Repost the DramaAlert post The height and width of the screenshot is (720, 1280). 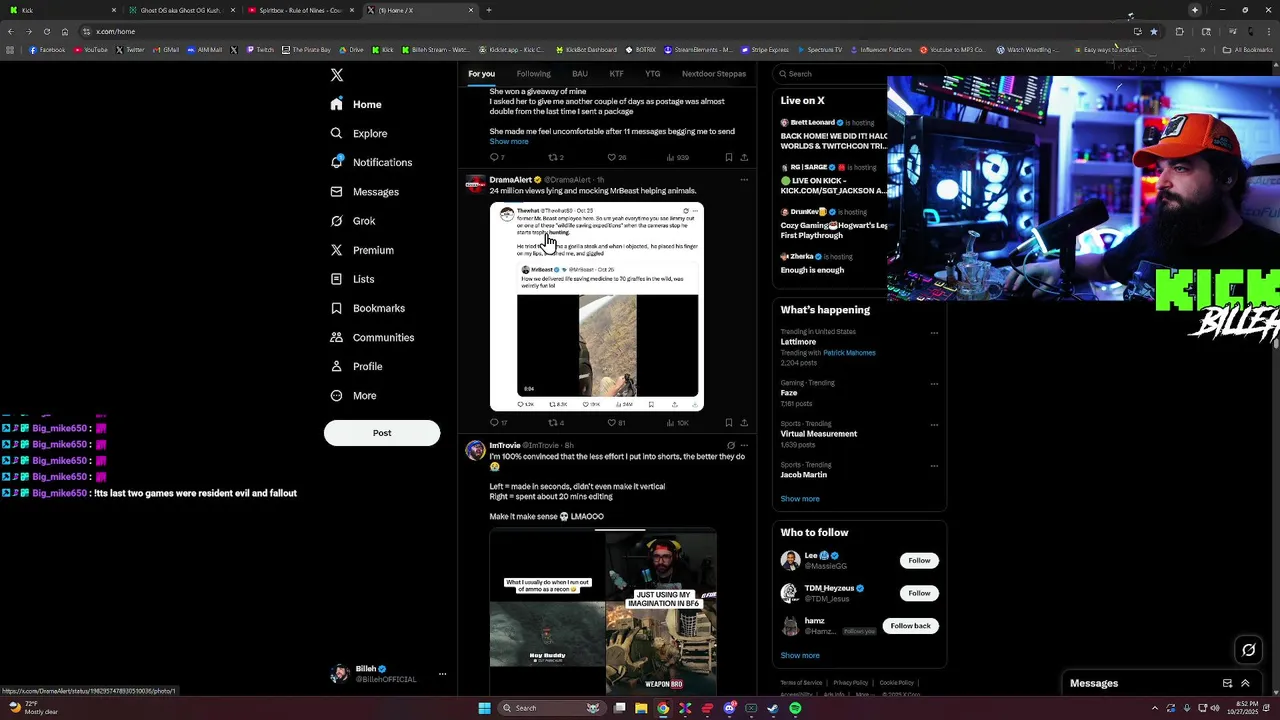(556, 423)
